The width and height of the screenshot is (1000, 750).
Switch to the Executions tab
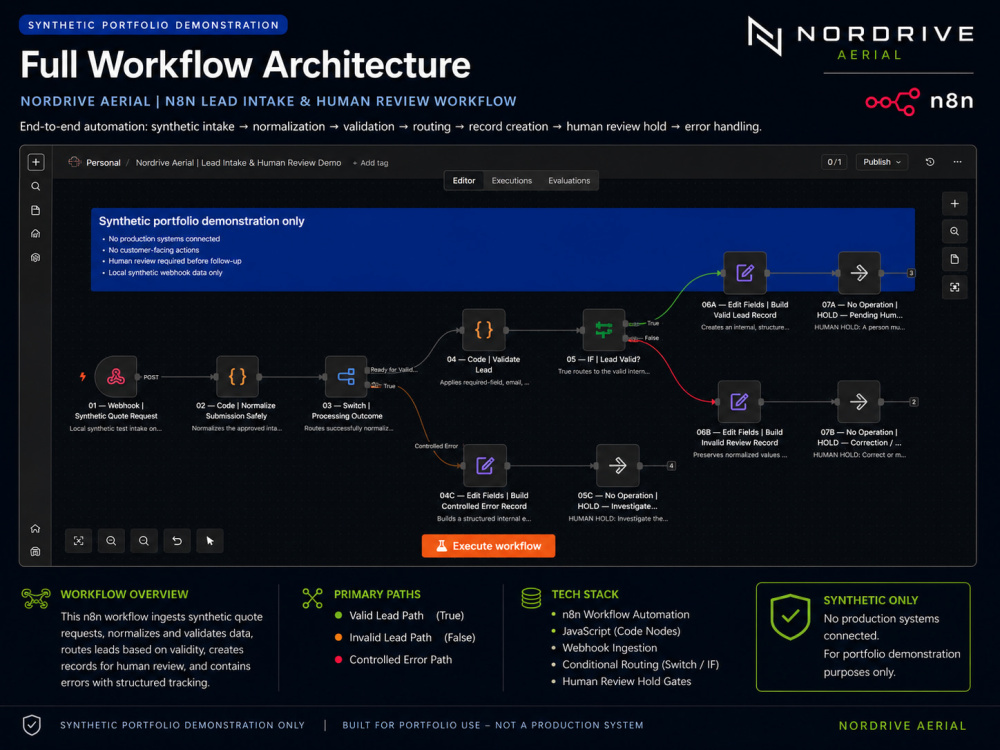tap(511, 180)
